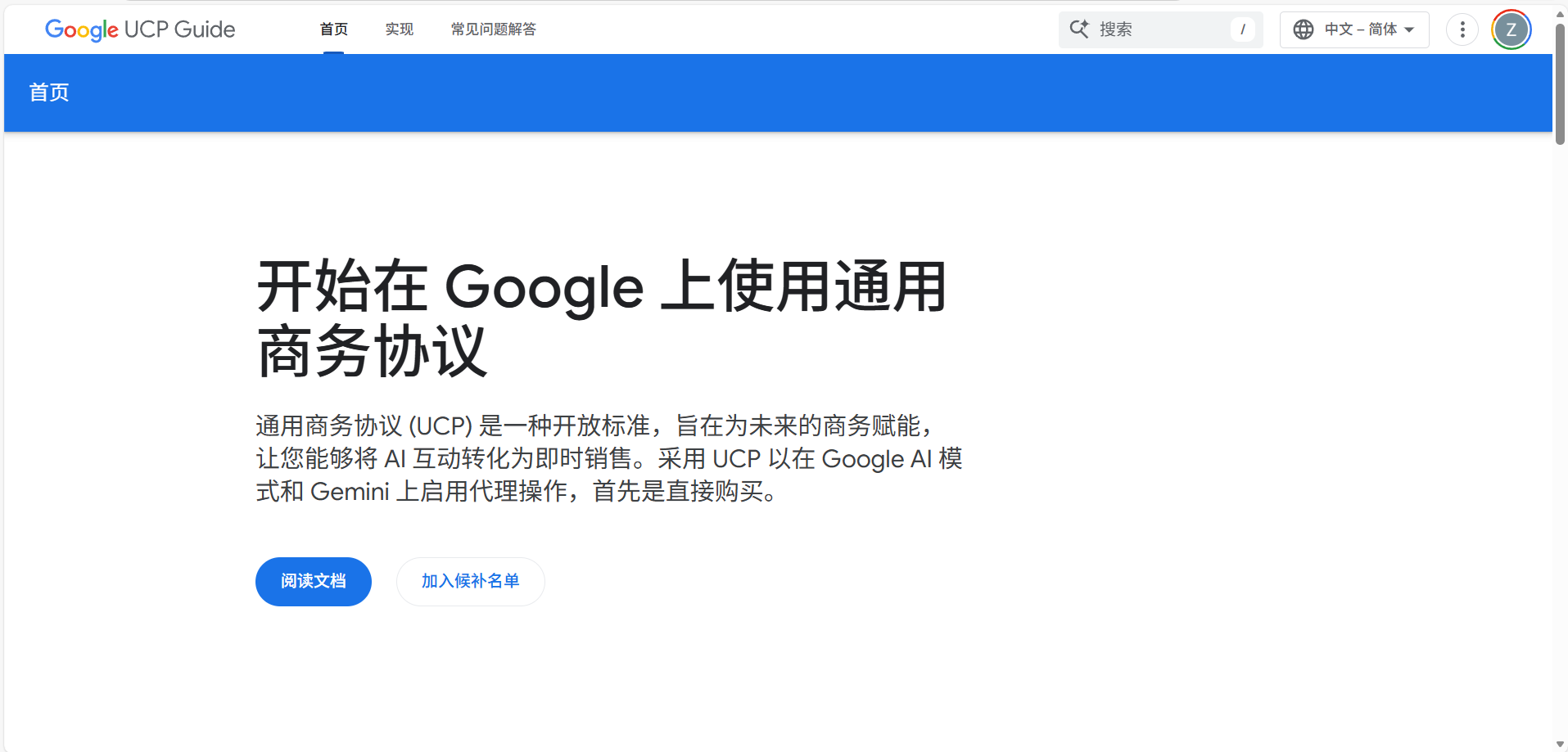Viewport: 1568px width, 752px height.
Task: Expand the 中文 – 简体 language dropdown
Action: click(x=1354, y=29)
